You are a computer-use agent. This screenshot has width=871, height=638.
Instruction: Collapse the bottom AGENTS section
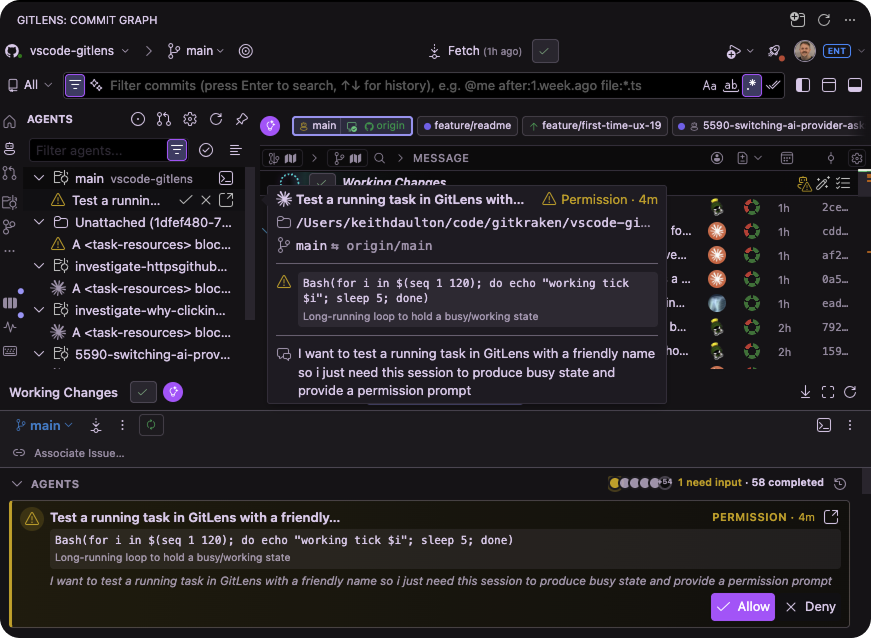coord(17,484)
